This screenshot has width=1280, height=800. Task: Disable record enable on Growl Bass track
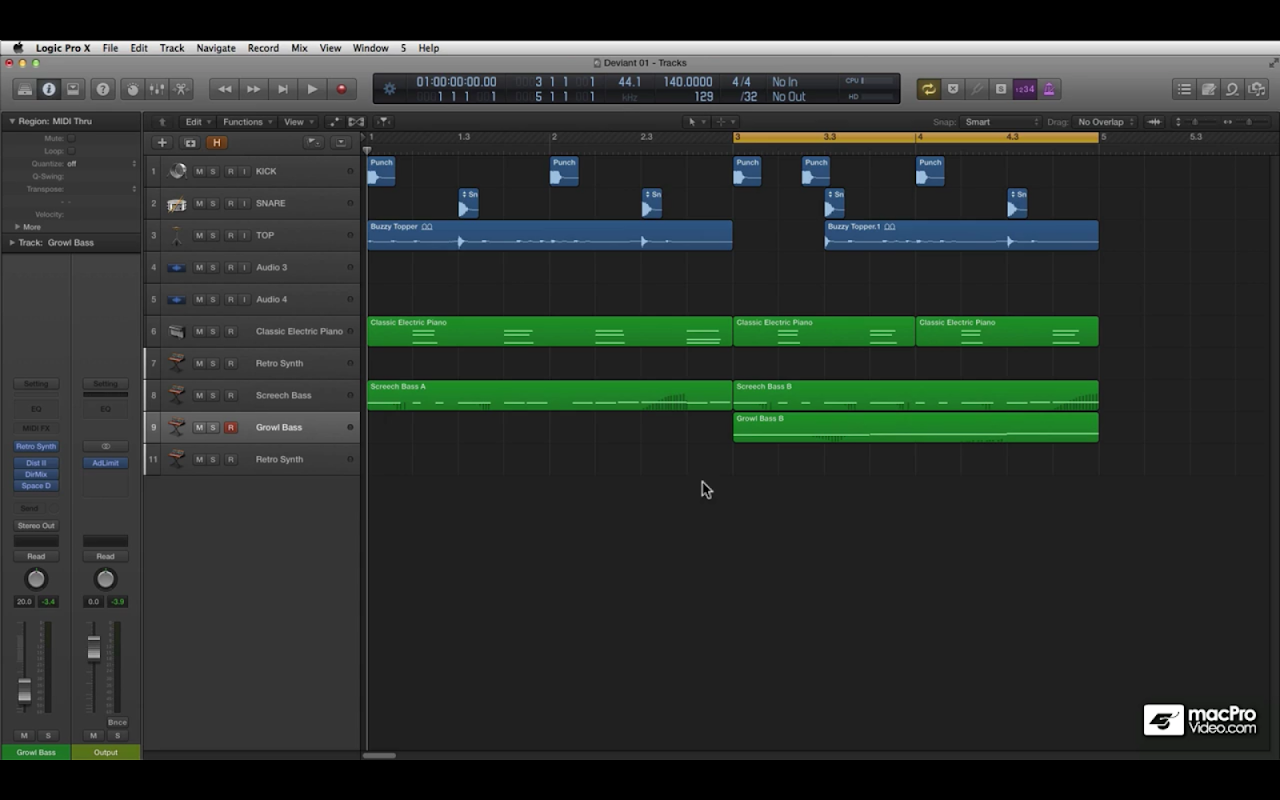pyautogui.click(x=230, y=427)
